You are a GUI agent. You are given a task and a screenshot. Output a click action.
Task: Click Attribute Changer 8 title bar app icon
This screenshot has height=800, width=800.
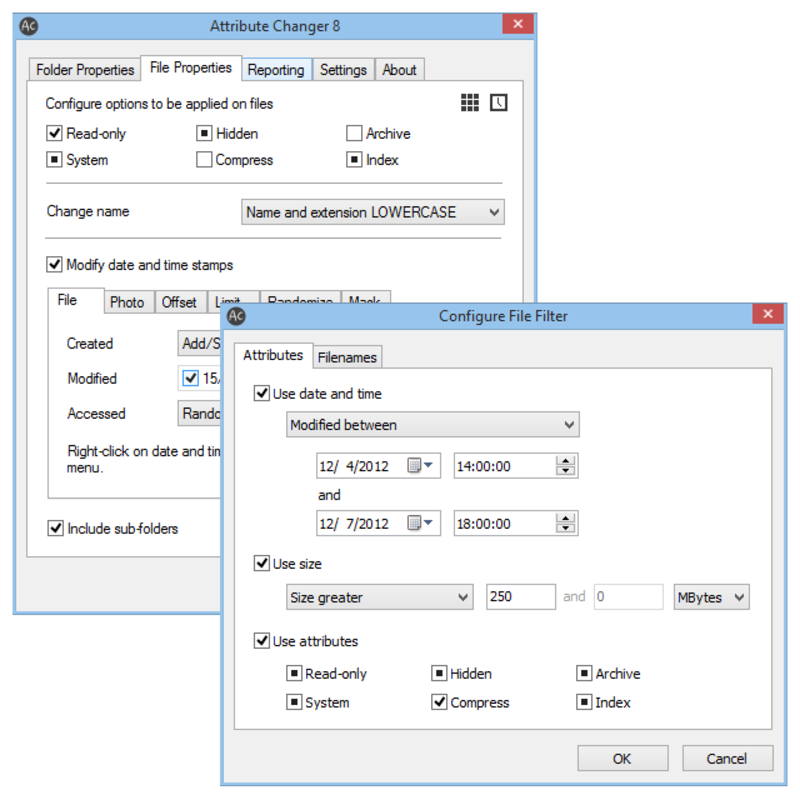pos(29,26)
